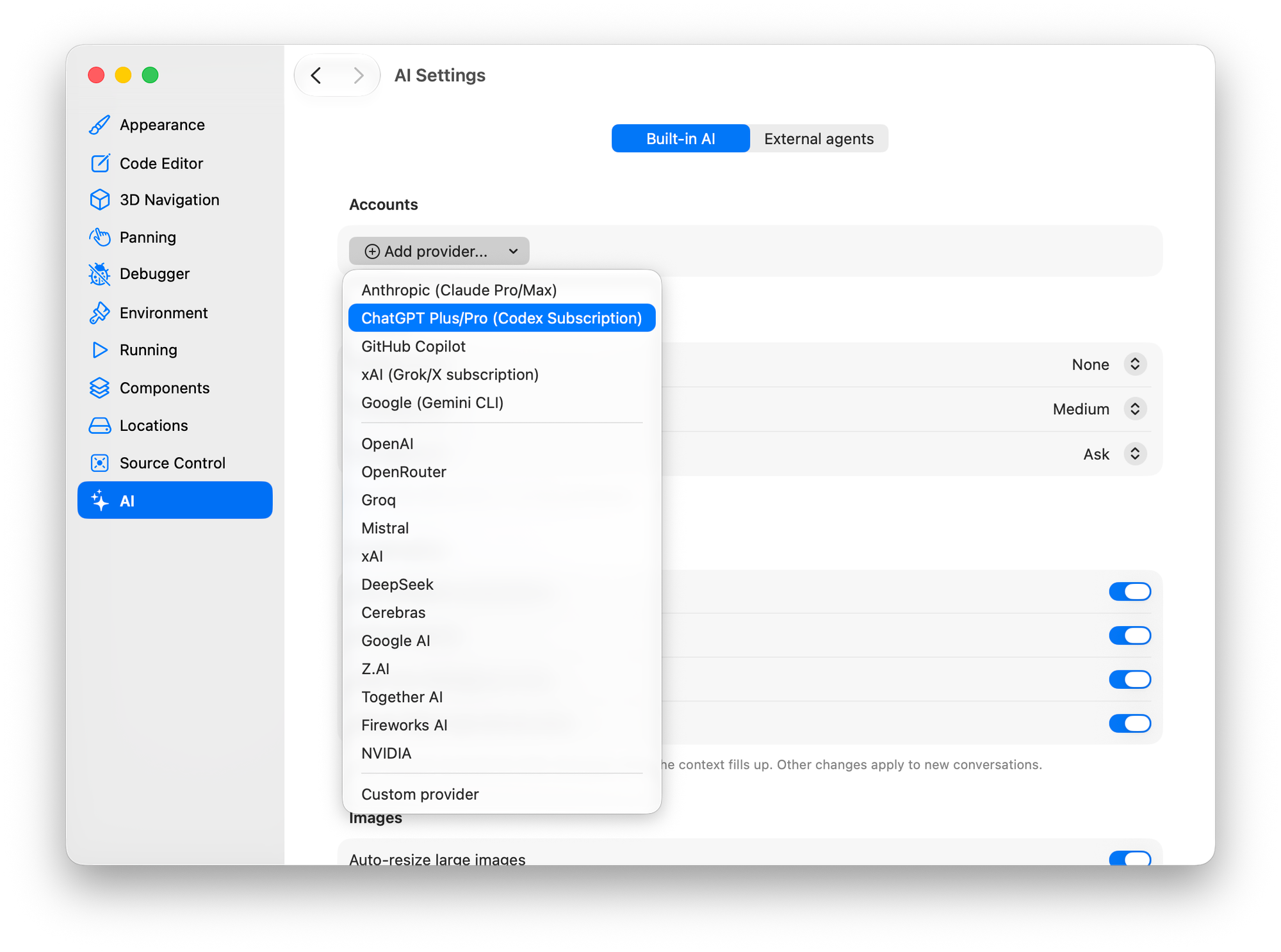Switch to the External agents tab
Screen dimensions: 1281x952
819,138
